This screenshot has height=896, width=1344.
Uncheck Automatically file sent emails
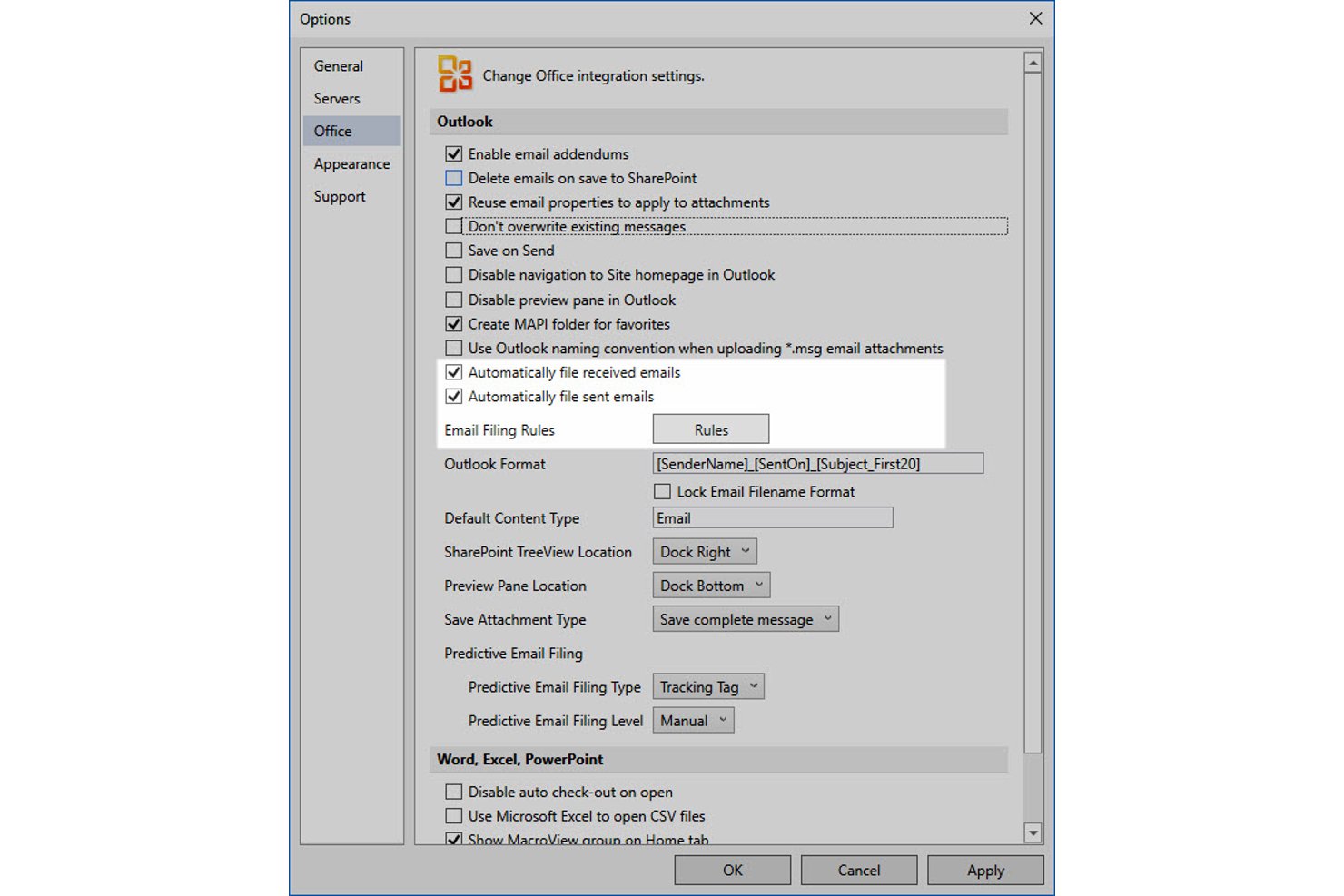pos(454,397)
